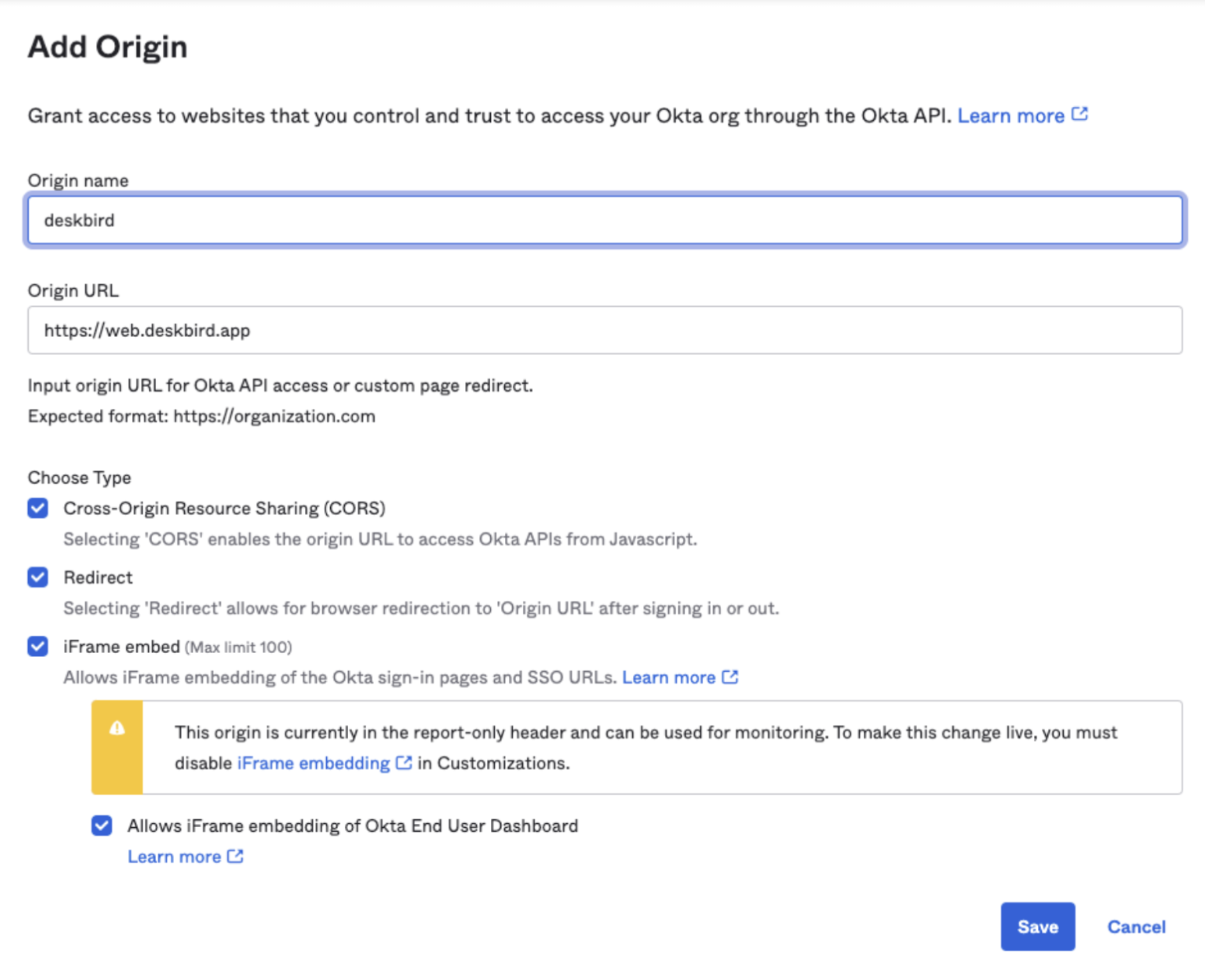Screen dimensions: 1205x980
Task: Click the Add Origin dialog title
Action: click(108, 47)
